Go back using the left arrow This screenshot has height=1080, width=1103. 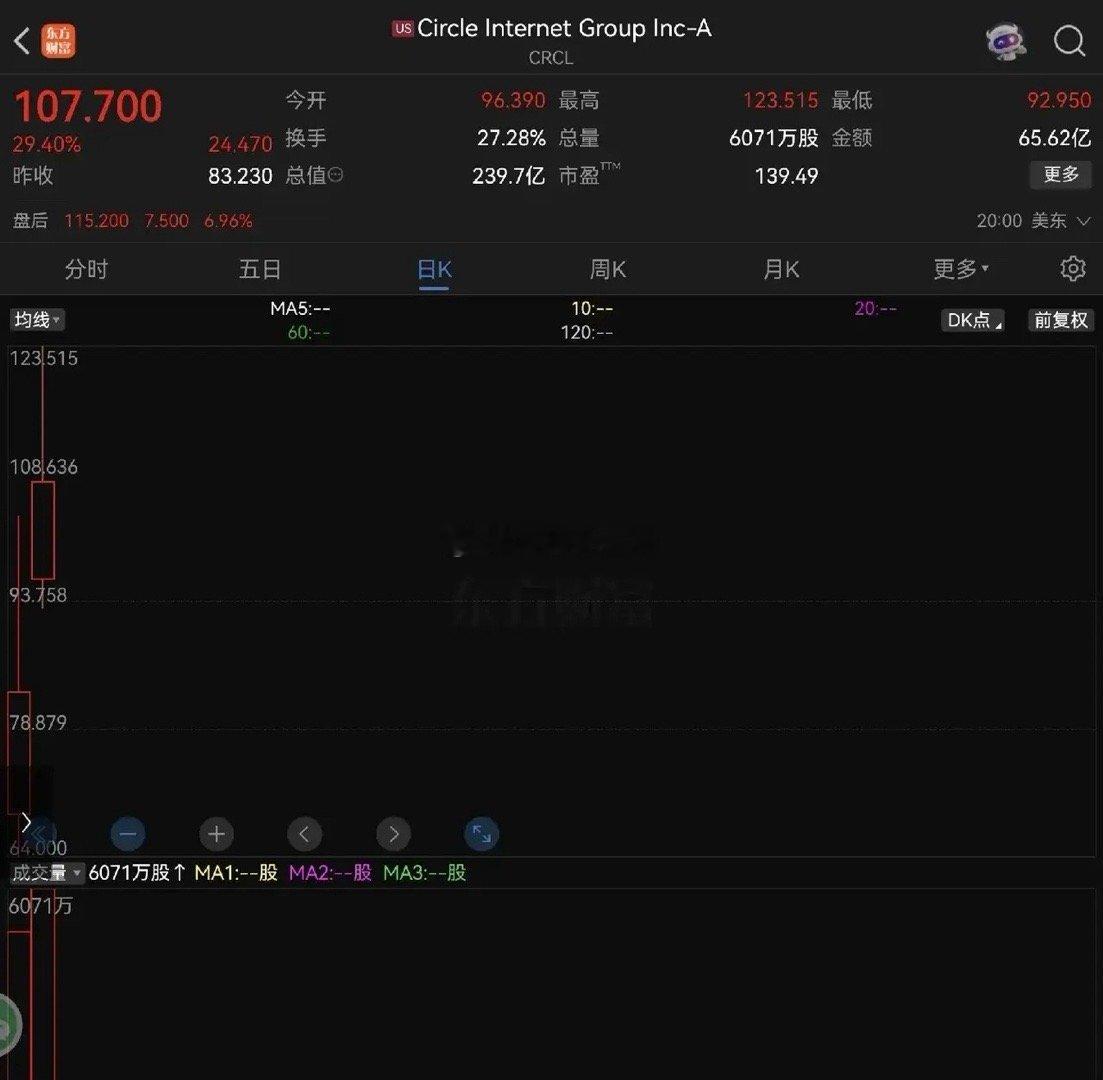click(x=22, y=40)
